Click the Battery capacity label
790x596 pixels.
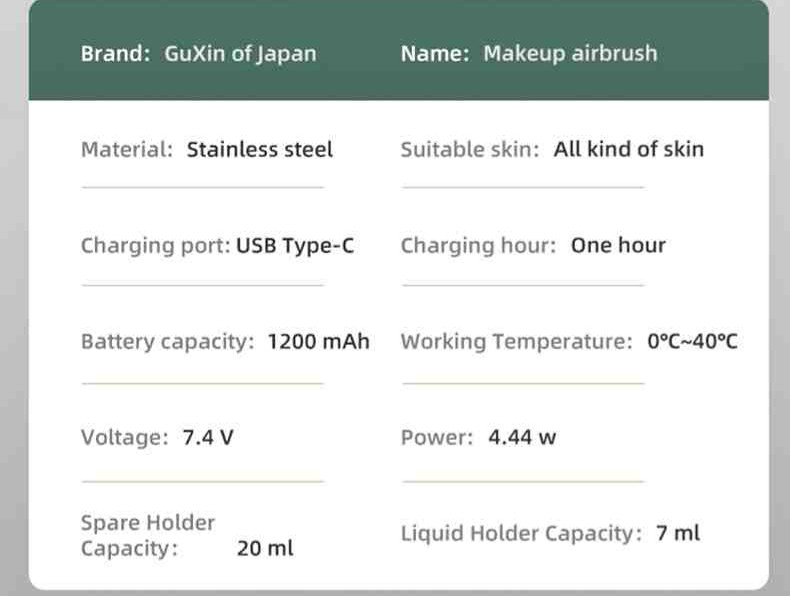168,342
